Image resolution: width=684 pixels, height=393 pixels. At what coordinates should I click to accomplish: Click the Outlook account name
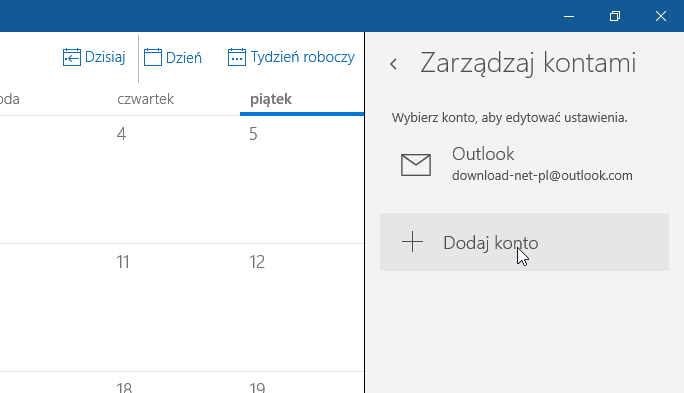tap(483, 154)
